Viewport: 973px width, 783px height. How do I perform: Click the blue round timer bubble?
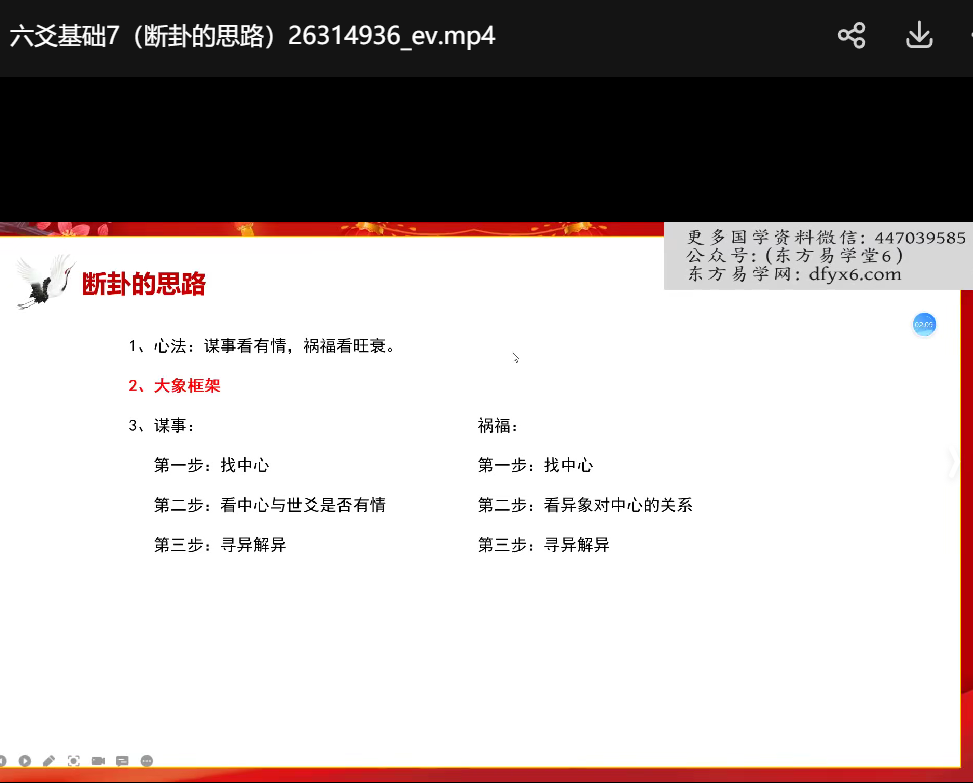click(923, 324)
